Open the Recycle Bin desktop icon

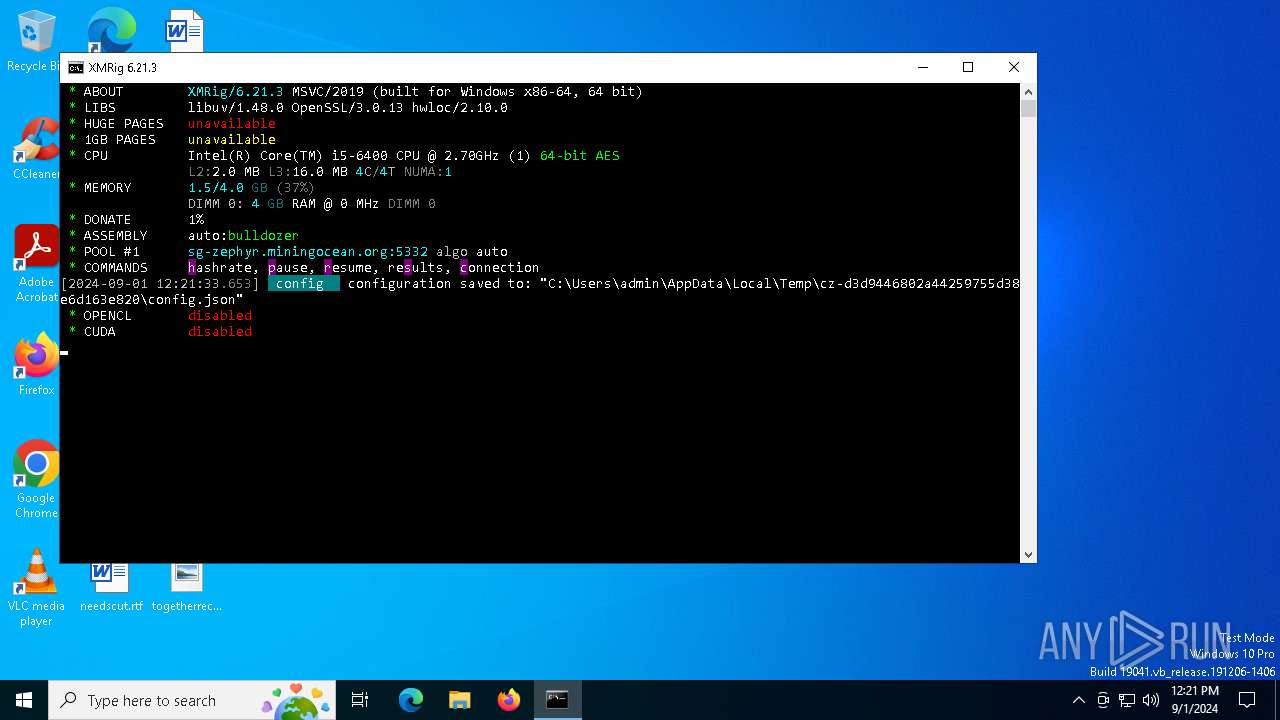pyautogui.click(x=35, y=40)
